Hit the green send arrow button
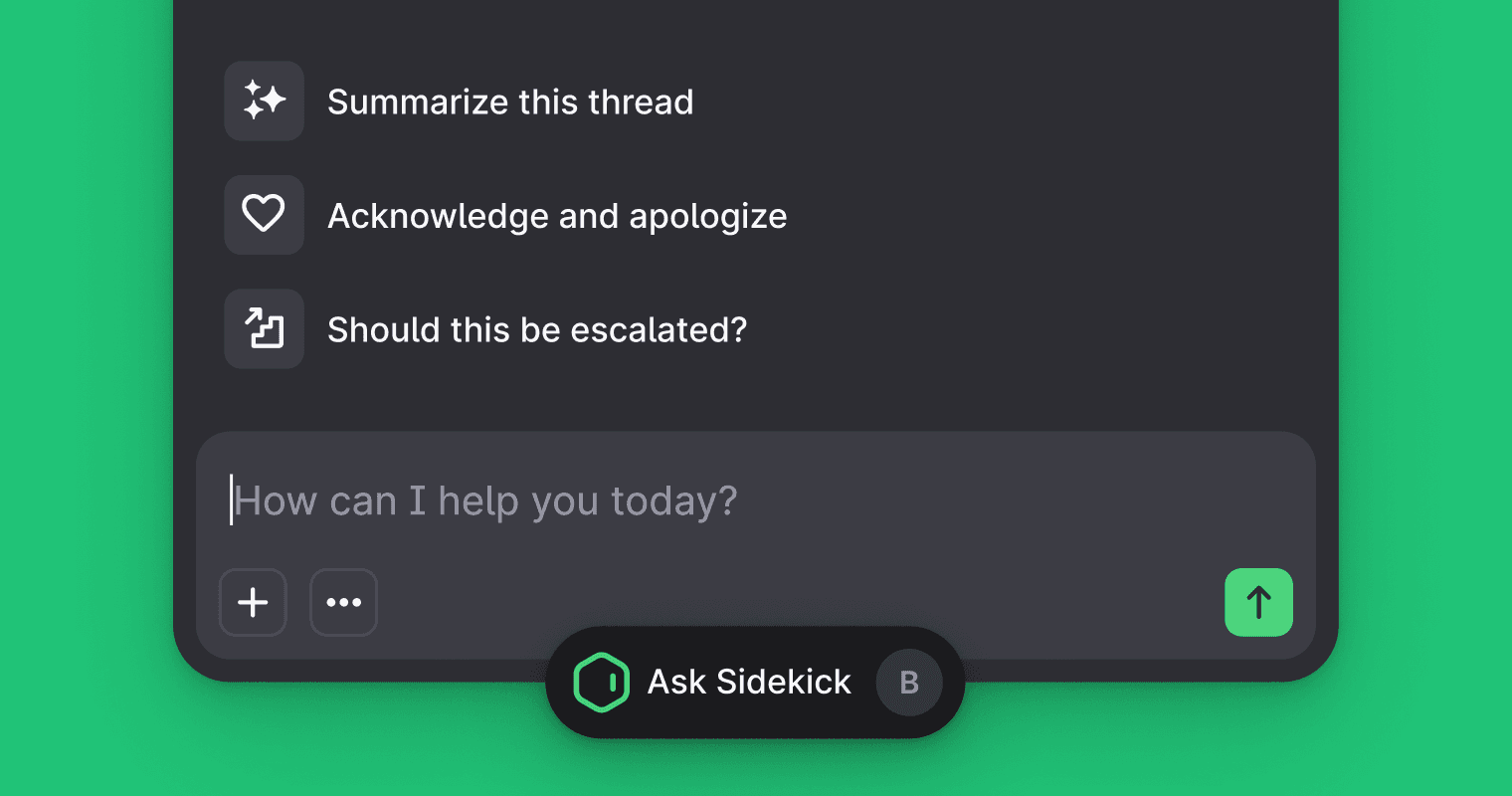Viewport: 1512px width, 796px height. click(1258, 602)
